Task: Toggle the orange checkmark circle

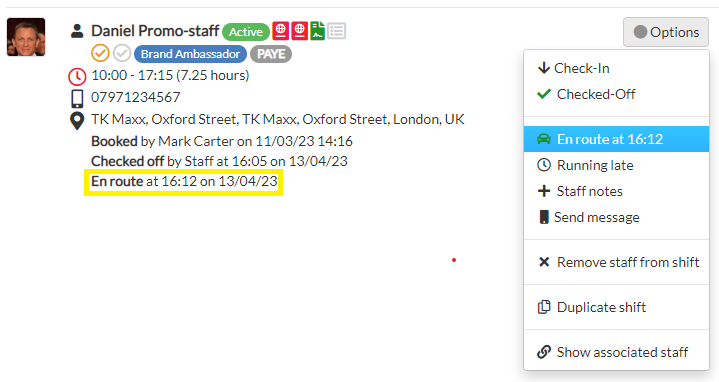Action: point(100,53)
